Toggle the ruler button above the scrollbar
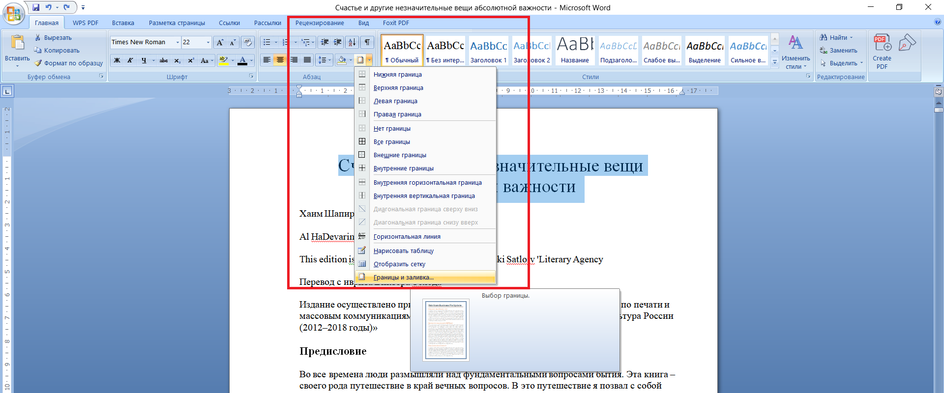 (x=939, y=92)
